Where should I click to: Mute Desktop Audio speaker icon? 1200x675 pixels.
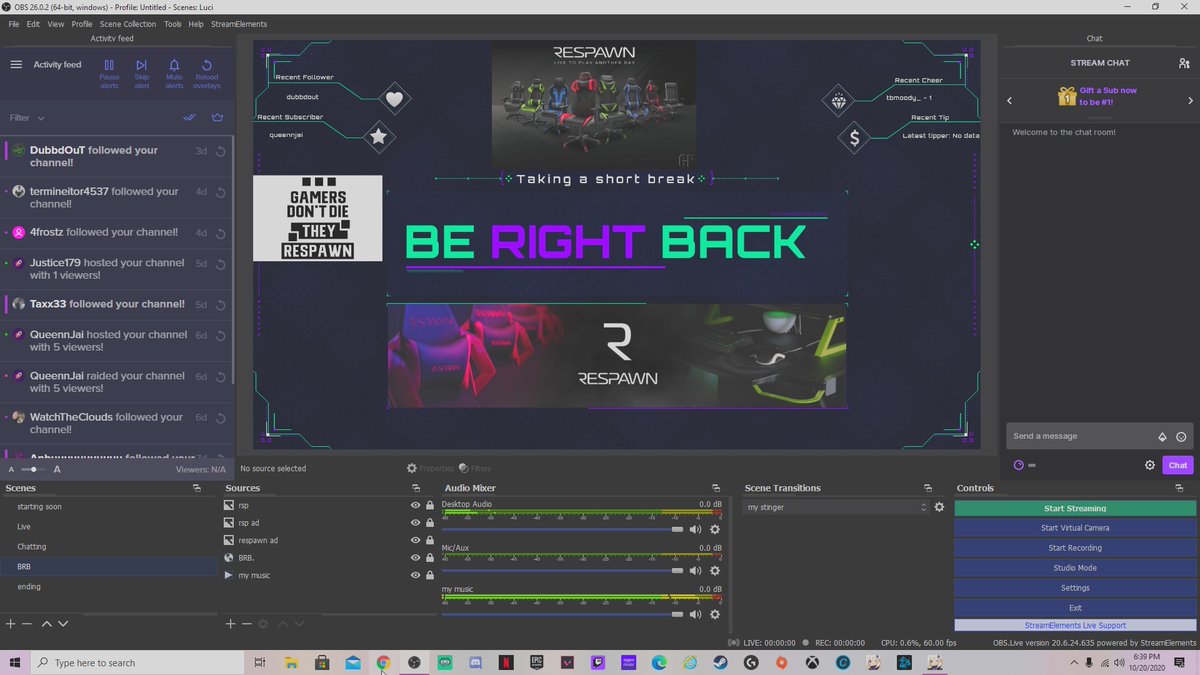695,529
